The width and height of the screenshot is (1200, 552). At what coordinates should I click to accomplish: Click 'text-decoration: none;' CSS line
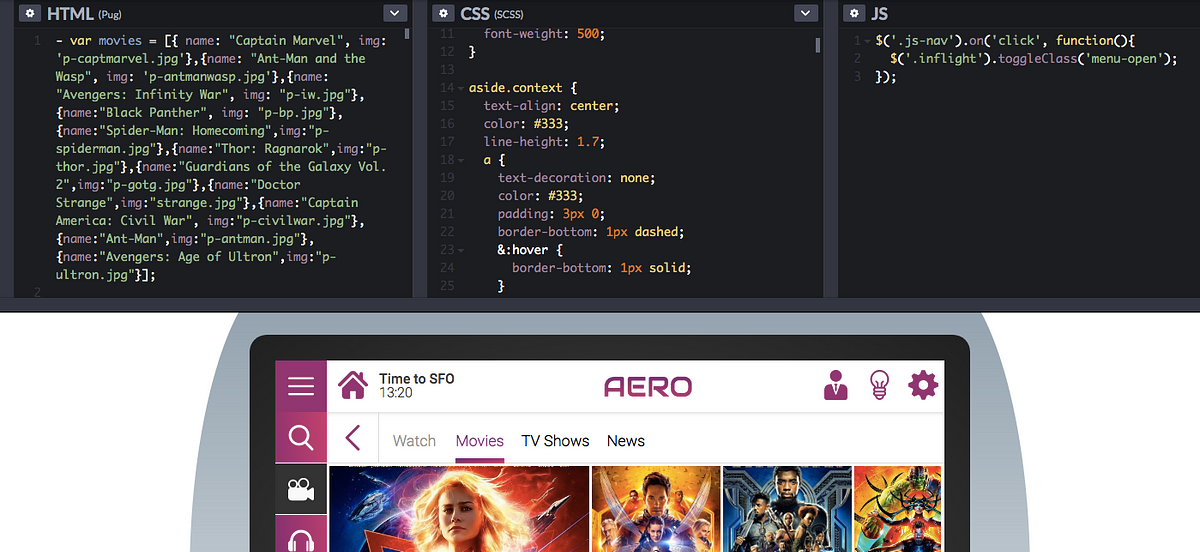(x=576, y=178)
